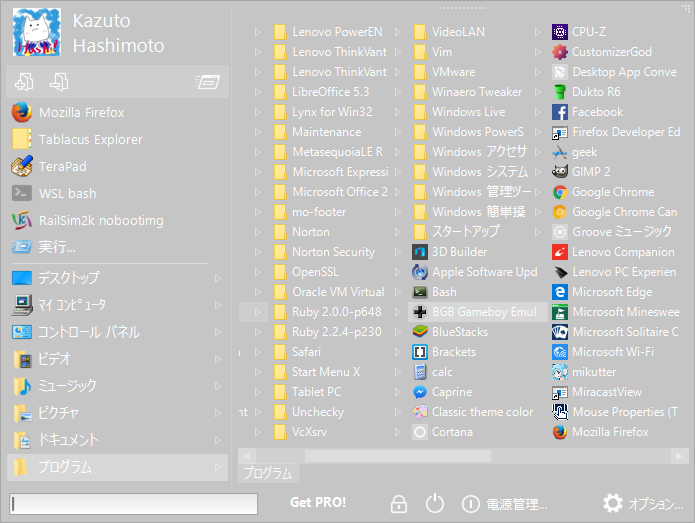Launch Mouse Properties item
Screen dimensions: 695x523
[x=617, y=412]
